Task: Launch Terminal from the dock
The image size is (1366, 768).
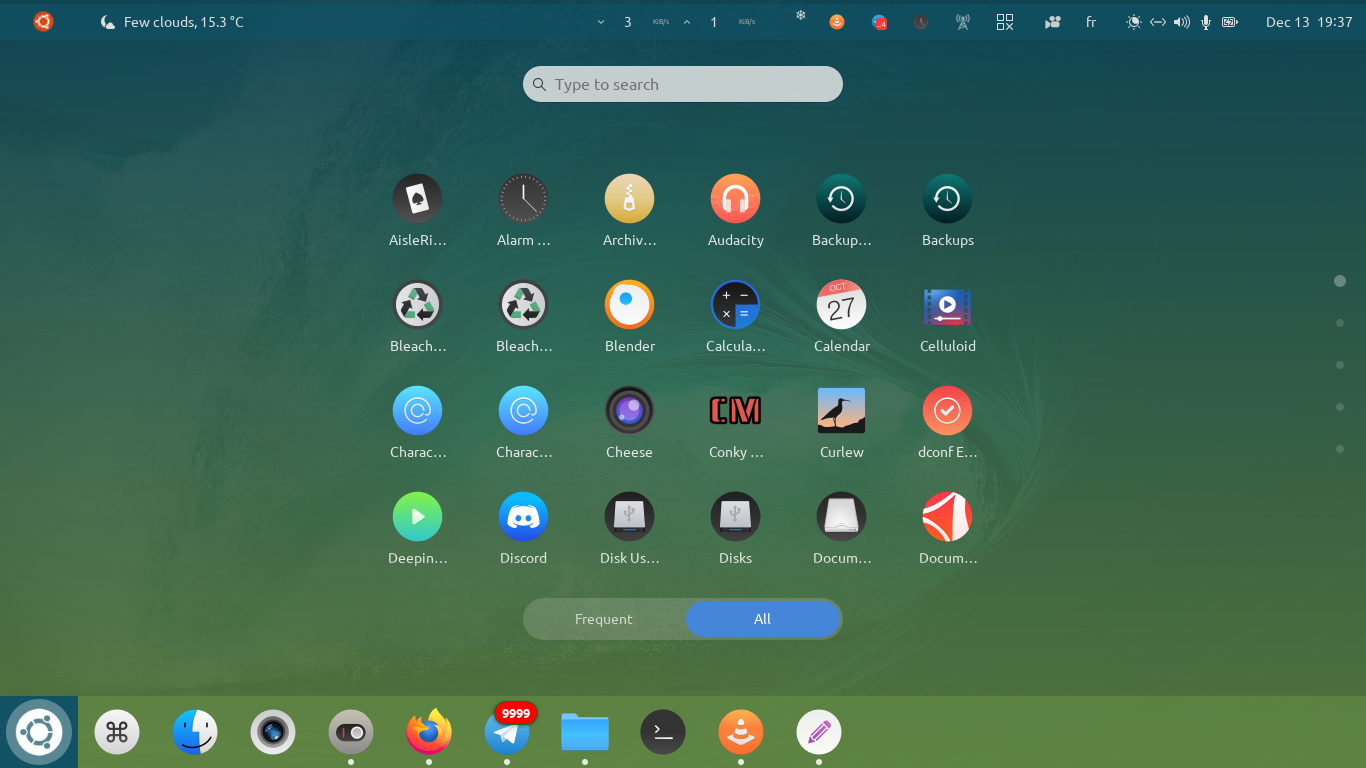Action: (663, 732)
